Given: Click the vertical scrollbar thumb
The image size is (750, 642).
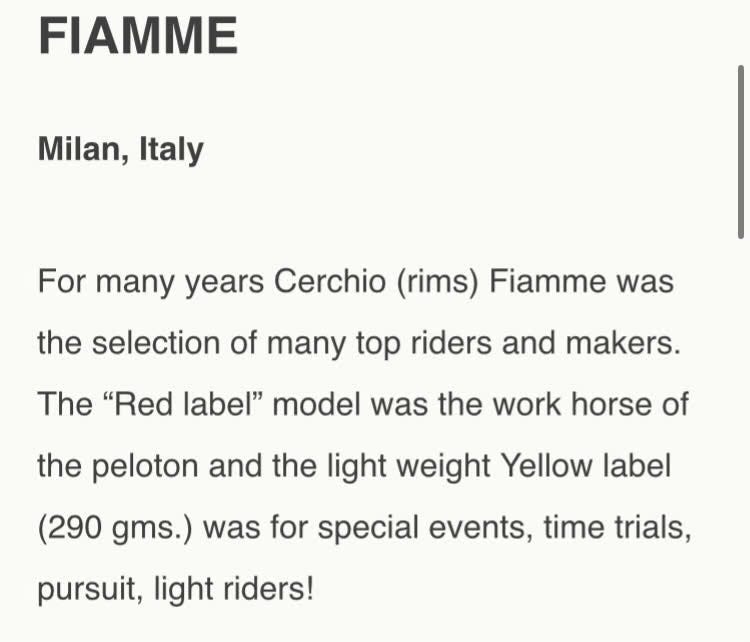Looking at the screenshot, I should [x=739, y=150].
